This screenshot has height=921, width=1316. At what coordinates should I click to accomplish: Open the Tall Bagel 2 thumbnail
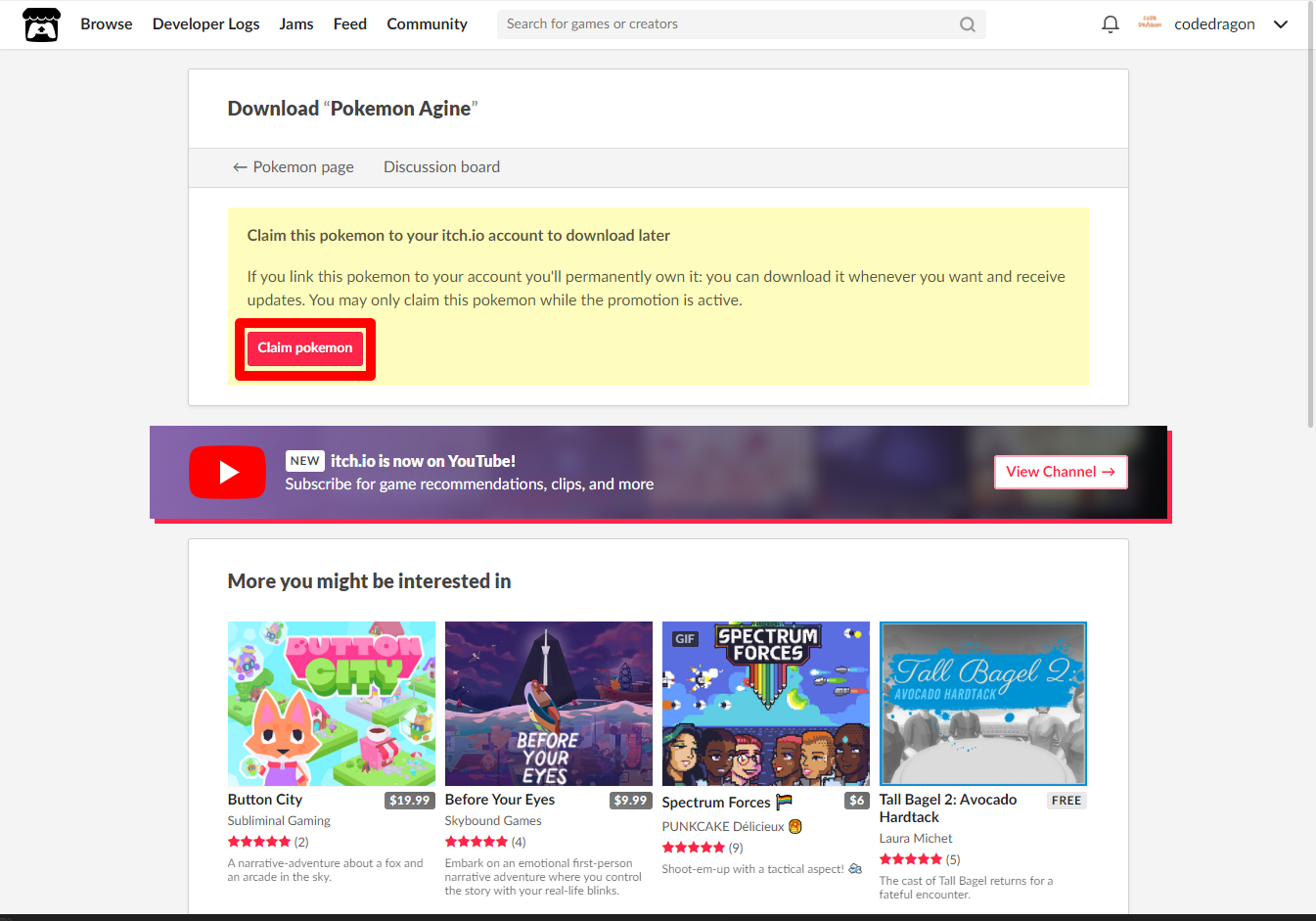[x=983, y=704]
